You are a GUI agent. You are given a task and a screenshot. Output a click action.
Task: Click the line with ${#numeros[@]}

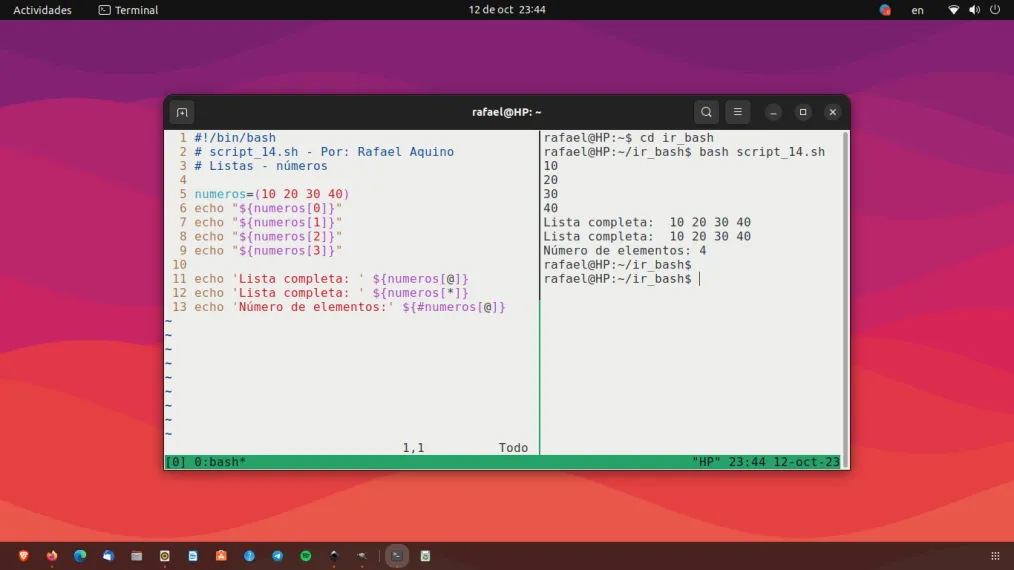click(x=350, y=307)
